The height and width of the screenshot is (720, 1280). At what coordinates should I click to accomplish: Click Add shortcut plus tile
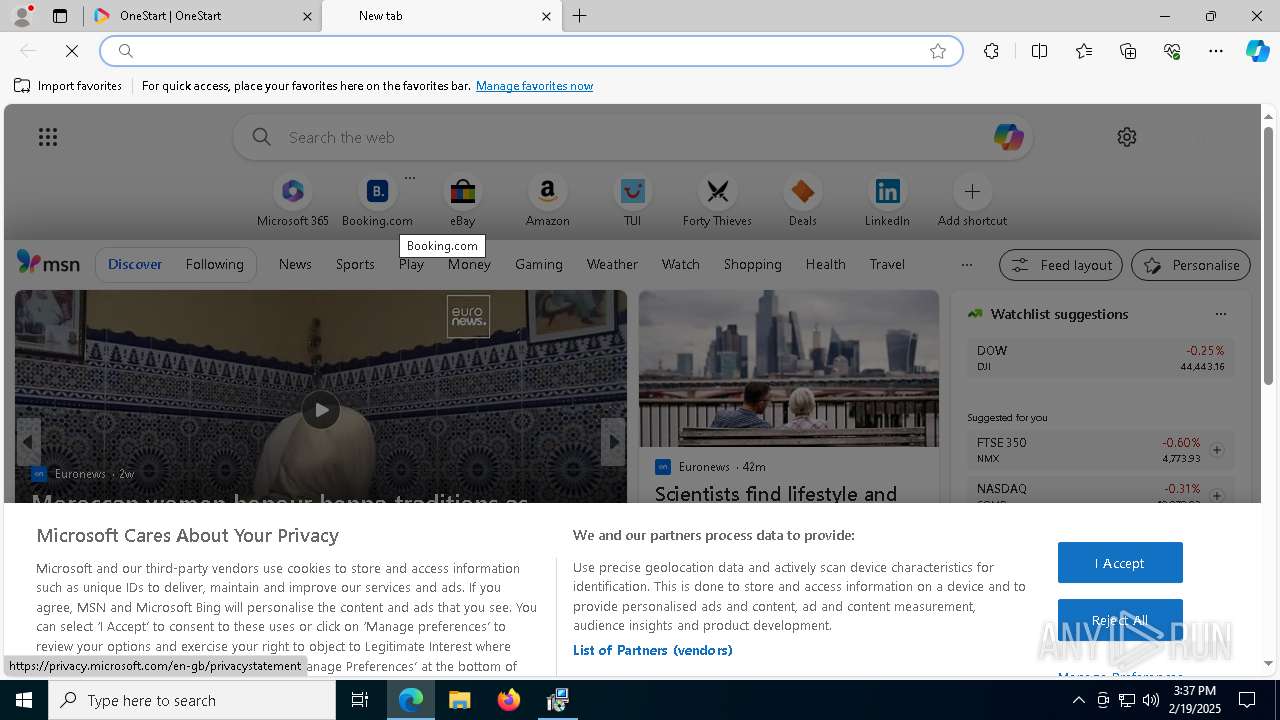[972, 201]
